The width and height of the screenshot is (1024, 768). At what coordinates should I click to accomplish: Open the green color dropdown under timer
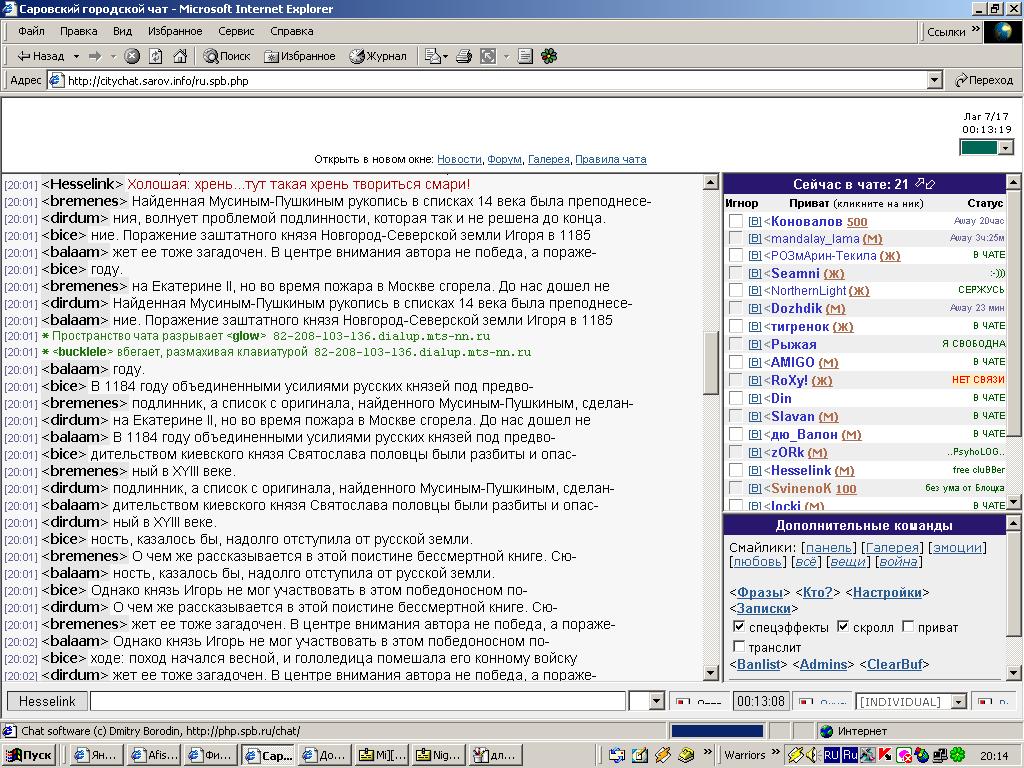tap(1005, 147)
